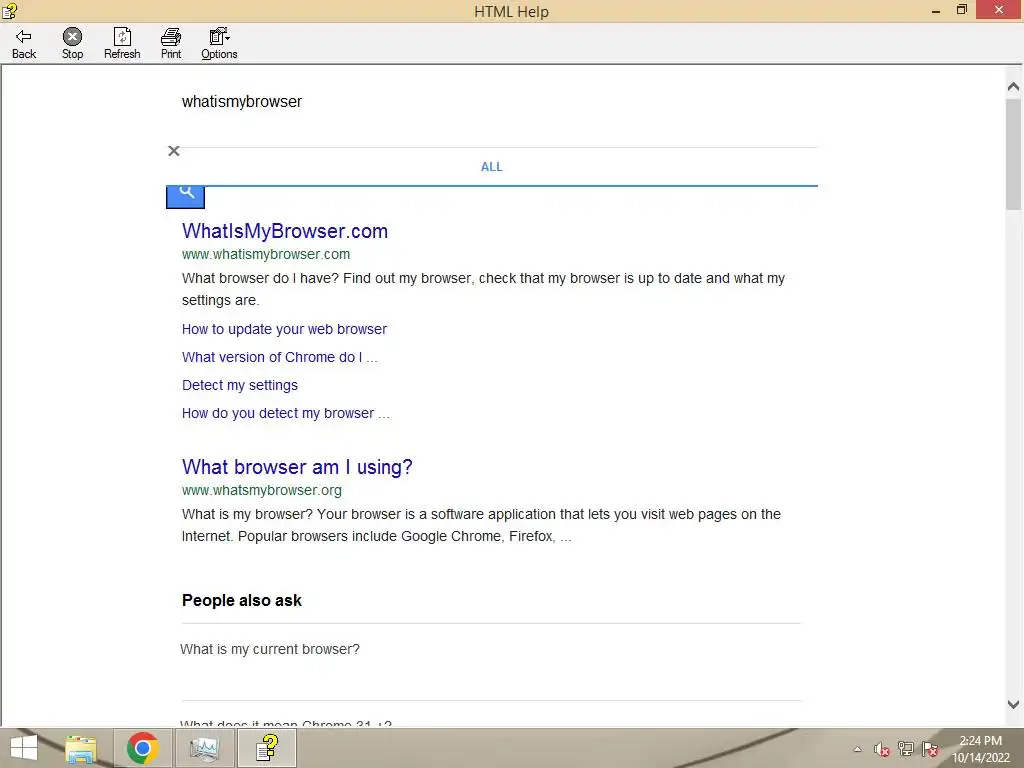Open File Explorer from the taskbar
1024x768 pixels.
[81, 748]
